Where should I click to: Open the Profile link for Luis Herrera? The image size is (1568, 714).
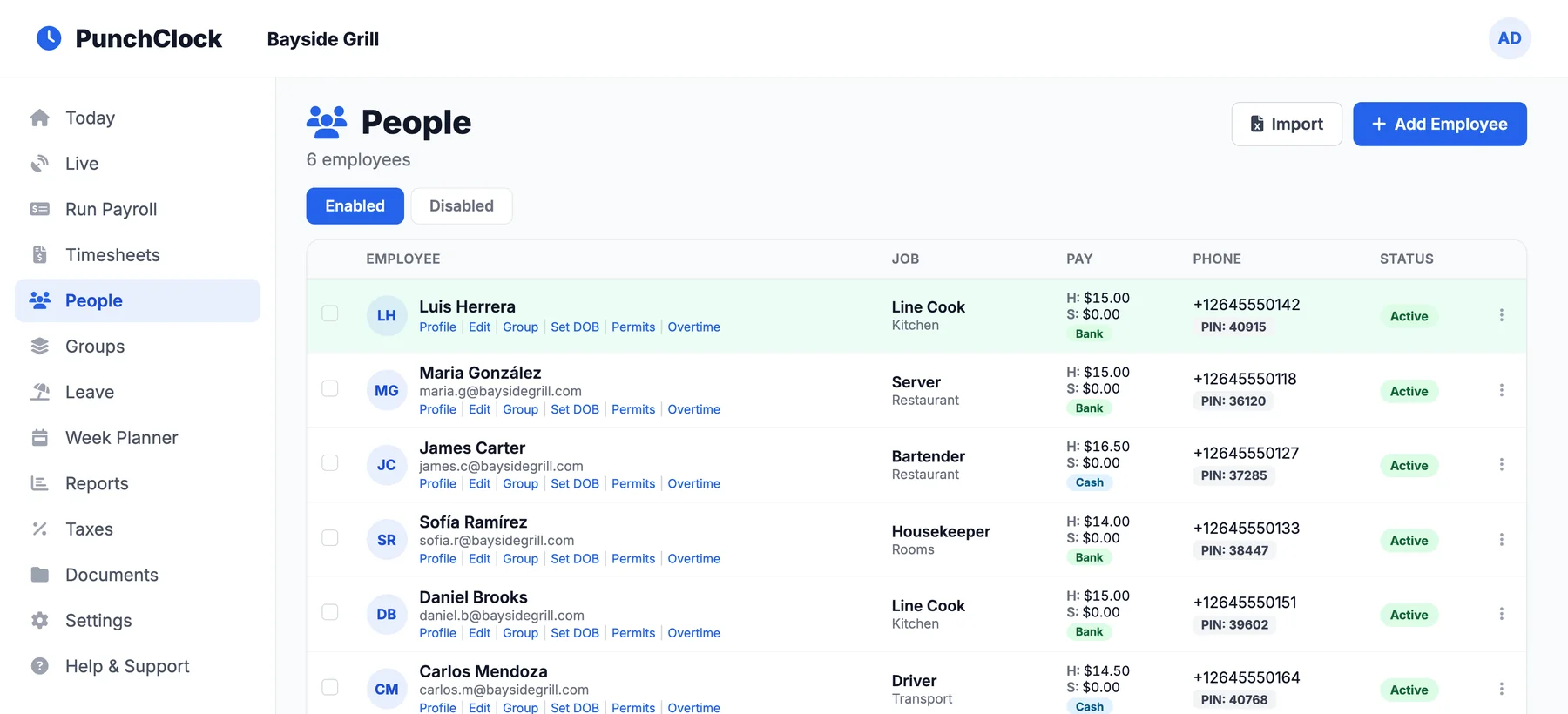tap(437, 327)
